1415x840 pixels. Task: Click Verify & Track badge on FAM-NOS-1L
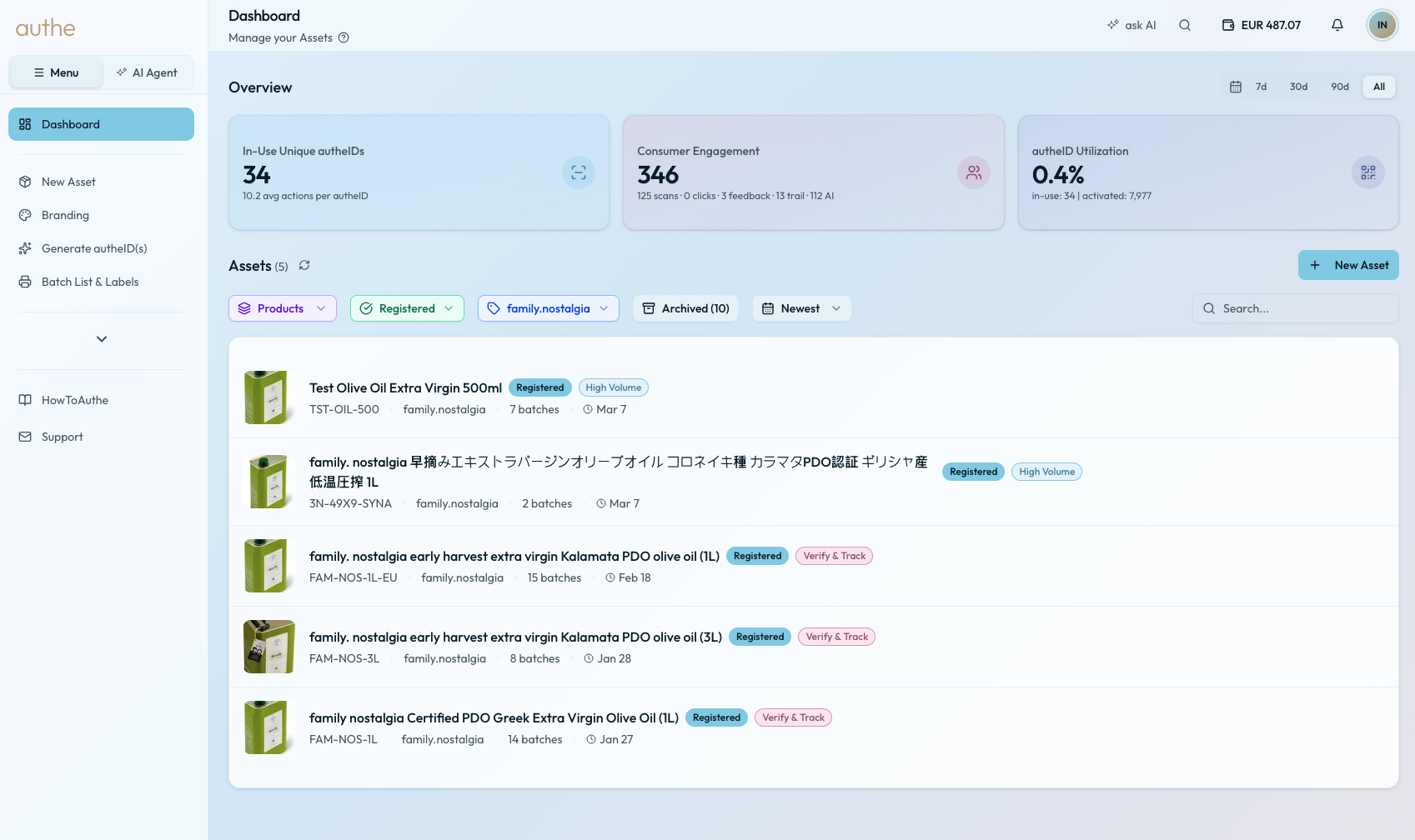[793, 717]
